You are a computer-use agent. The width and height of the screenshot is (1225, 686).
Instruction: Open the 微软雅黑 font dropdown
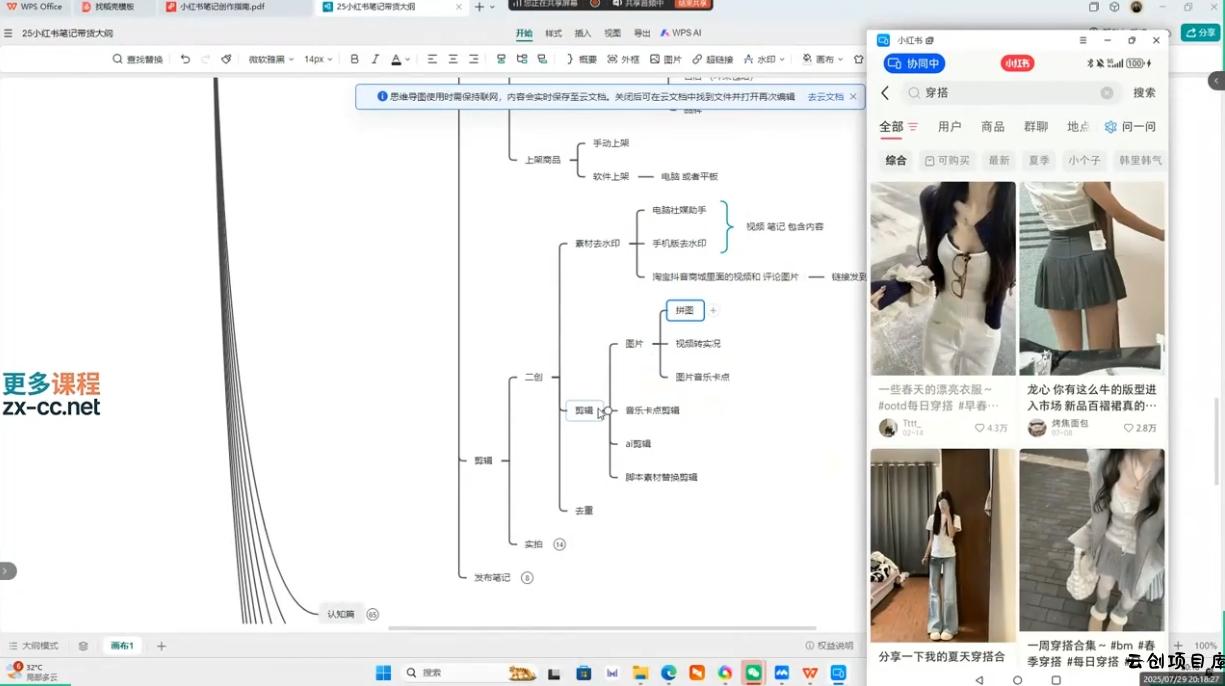point(271,59)
